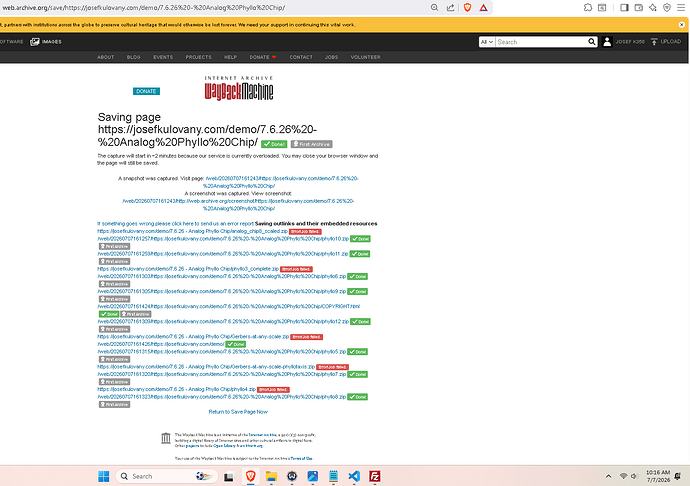Click the share page icon in address bar
This screenshot has width=690, height=486.
click(450, 7)
